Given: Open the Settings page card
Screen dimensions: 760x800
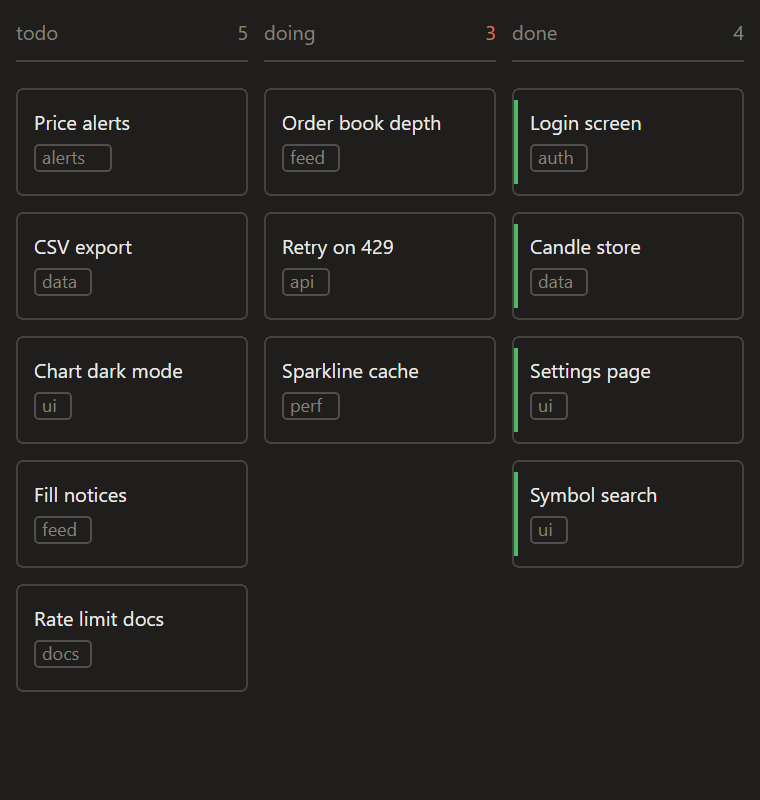Looking at the screenshot, I should (x=628, y=390).
